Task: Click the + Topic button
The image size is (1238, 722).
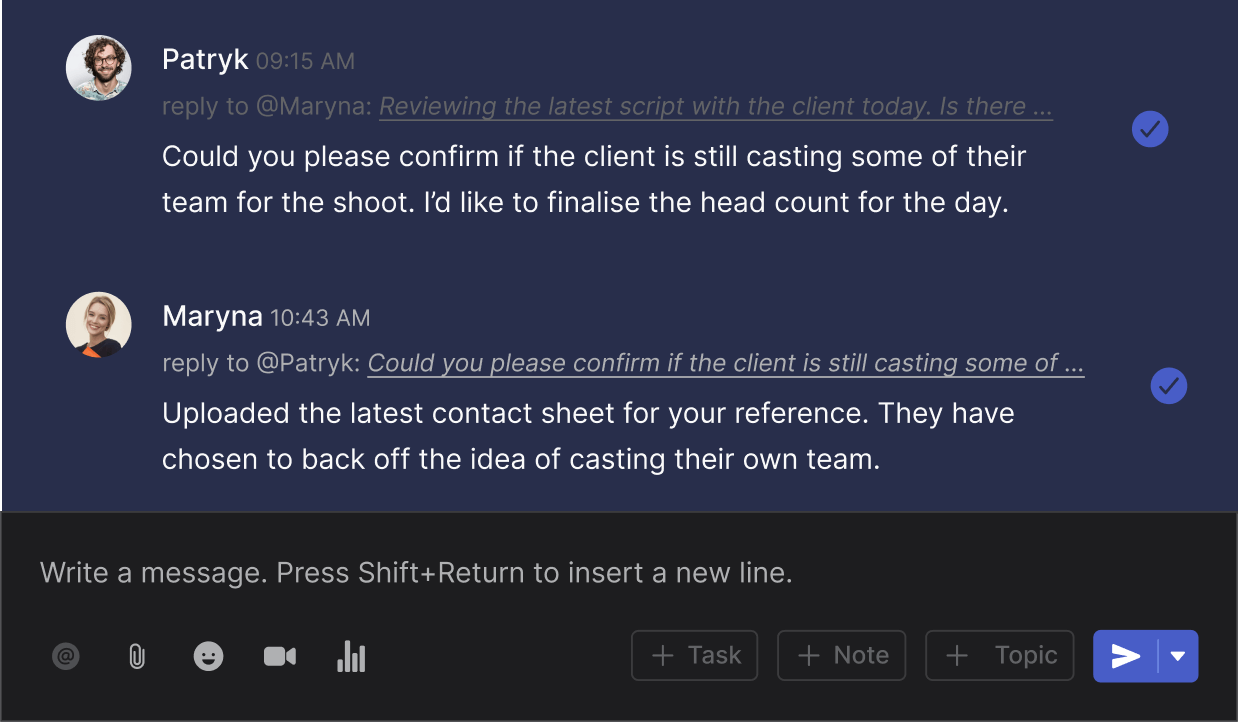Action: coord(1000,656)
